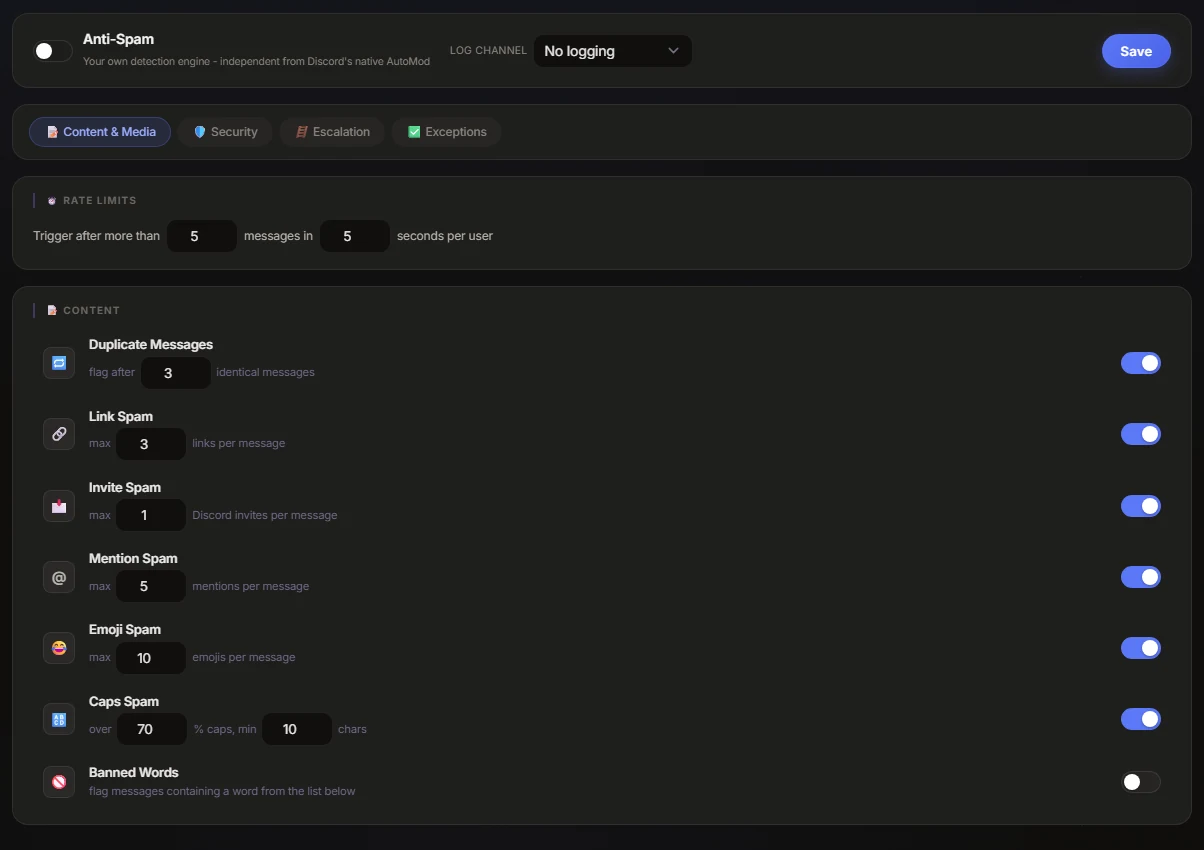Edit the max Discord invites field
The width and height of the screenshot is (1204, 850).
point(151,516)
